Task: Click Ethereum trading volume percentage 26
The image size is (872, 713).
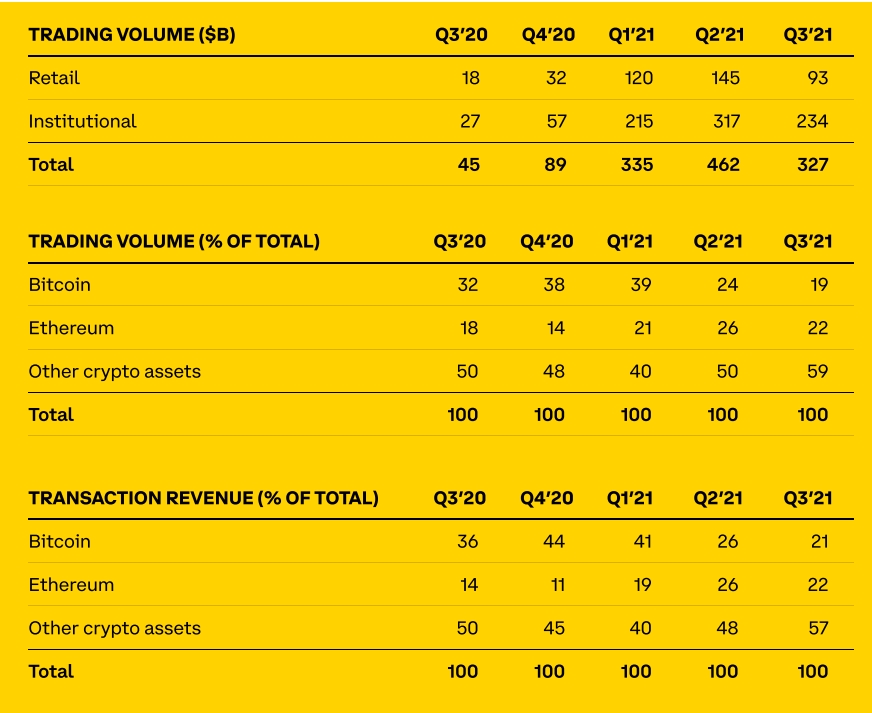Action: [727, 328]
